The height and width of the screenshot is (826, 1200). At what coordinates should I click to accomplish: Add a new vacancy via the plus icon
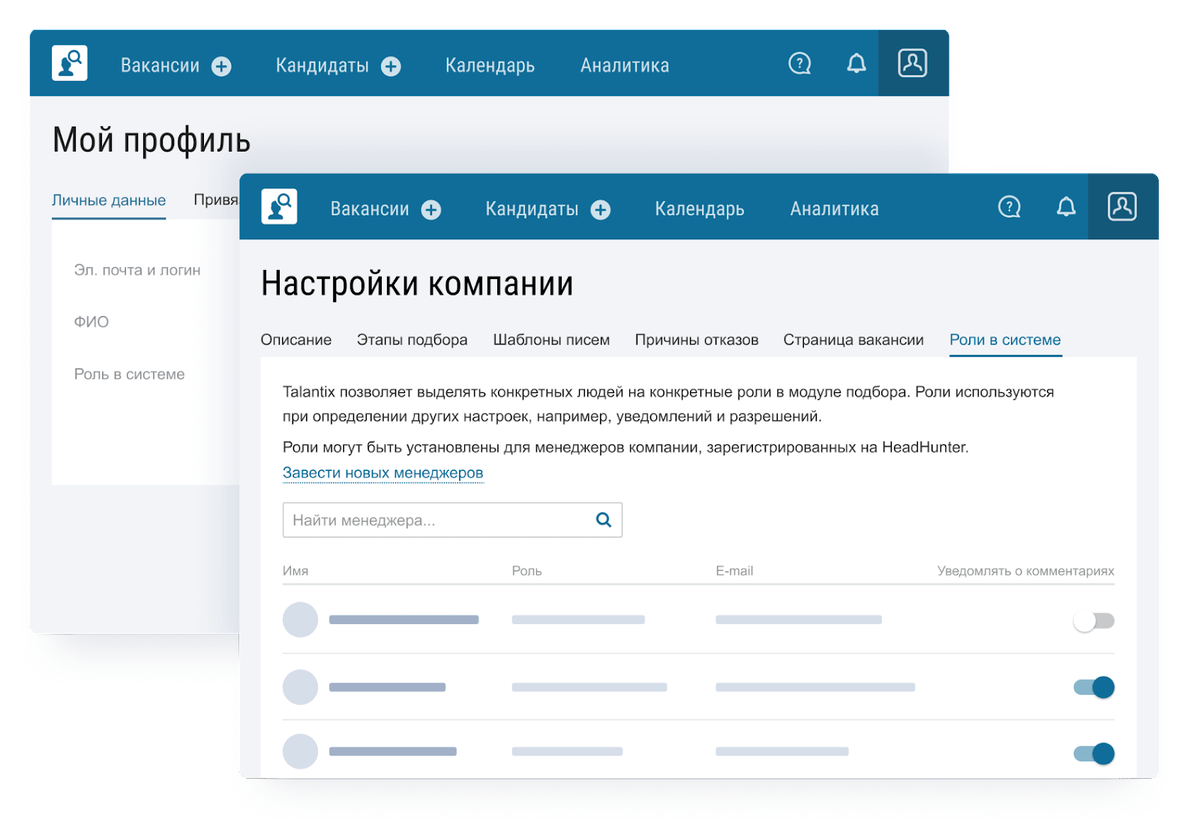pos(431,209)
